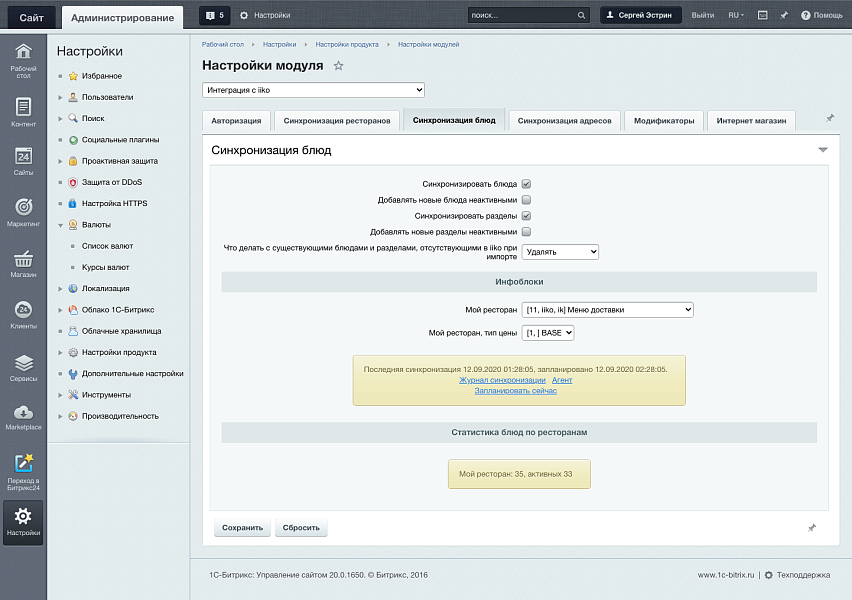Click the Маркетинг target icon
This screenshot has width=852, height=600.
[23, 208]
